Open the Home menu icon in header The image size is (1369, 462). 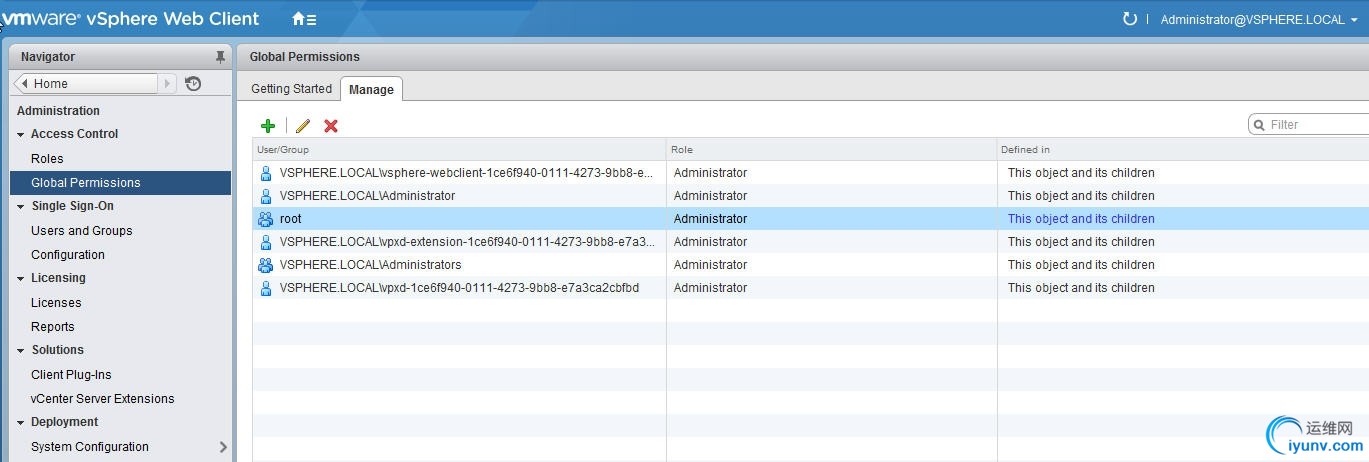304,19
